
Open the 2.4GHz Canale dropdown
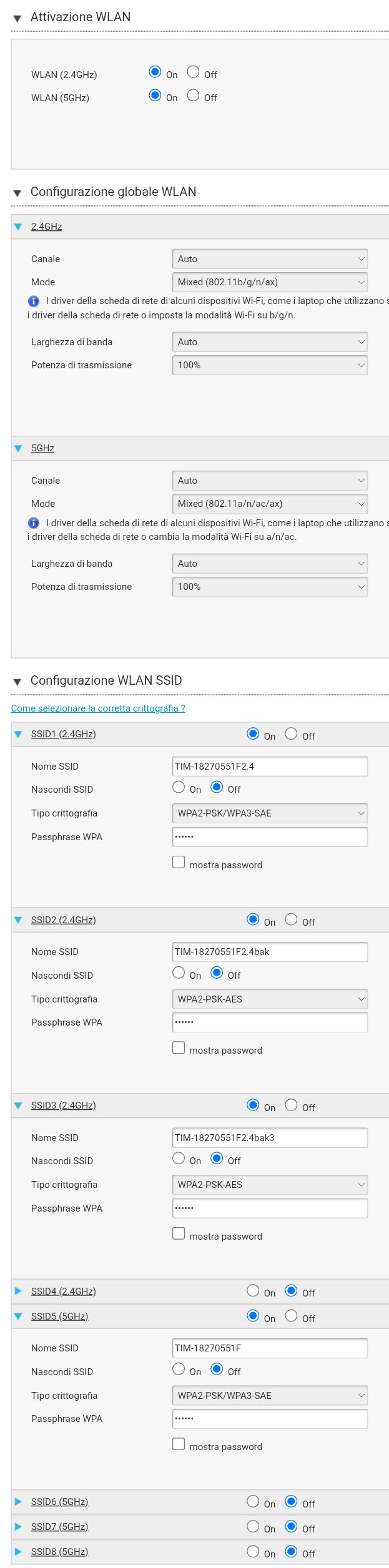pos(270,259)
